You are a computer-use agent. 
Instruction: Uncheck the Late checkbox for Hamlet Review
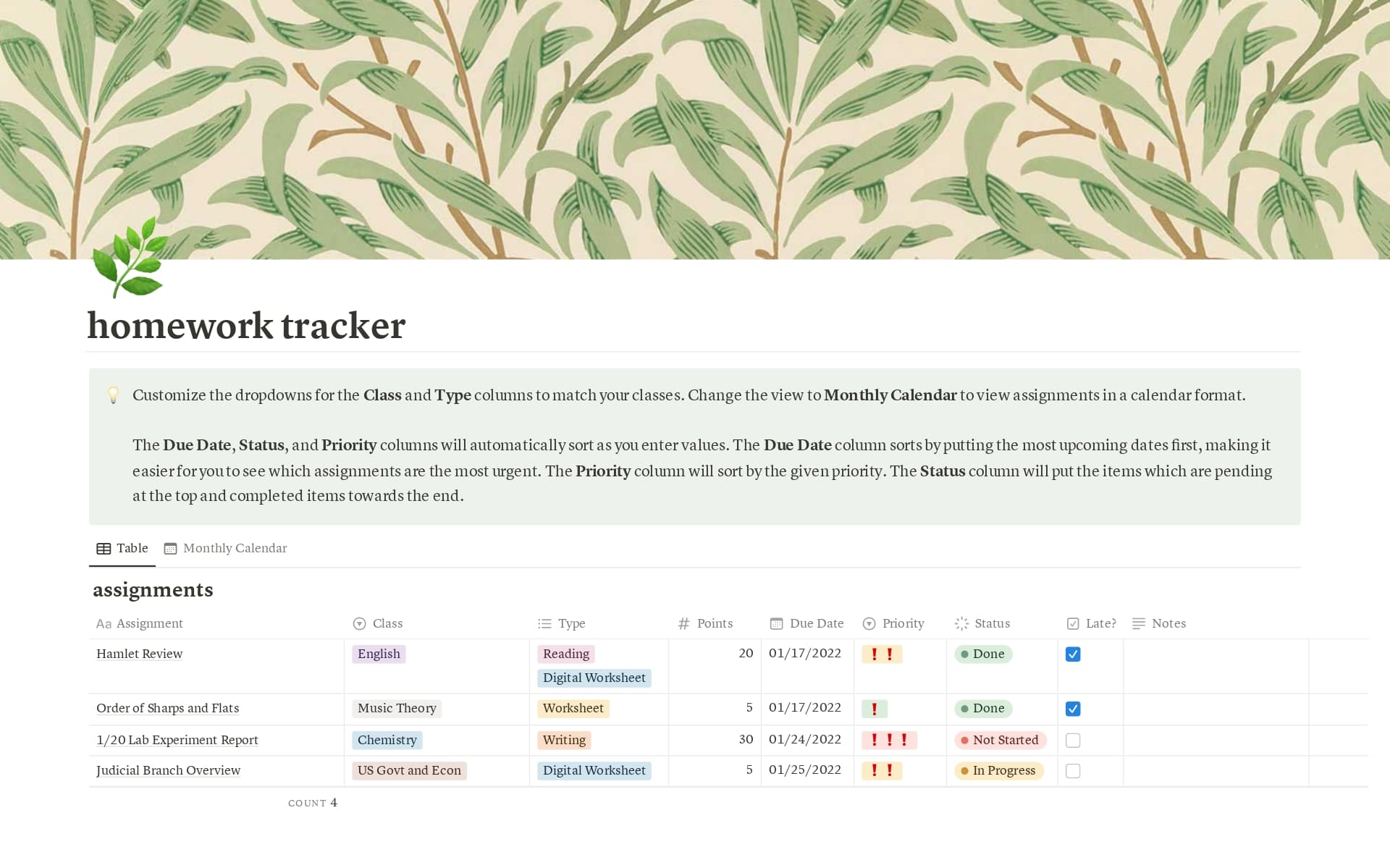click(1074, 654)
